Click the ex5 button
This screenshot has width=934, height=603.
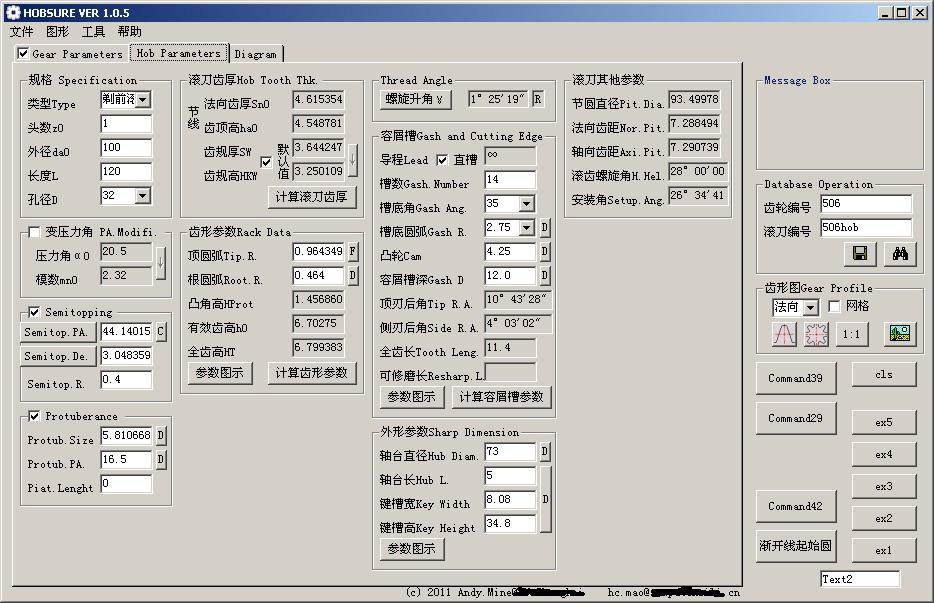[883, 422]
